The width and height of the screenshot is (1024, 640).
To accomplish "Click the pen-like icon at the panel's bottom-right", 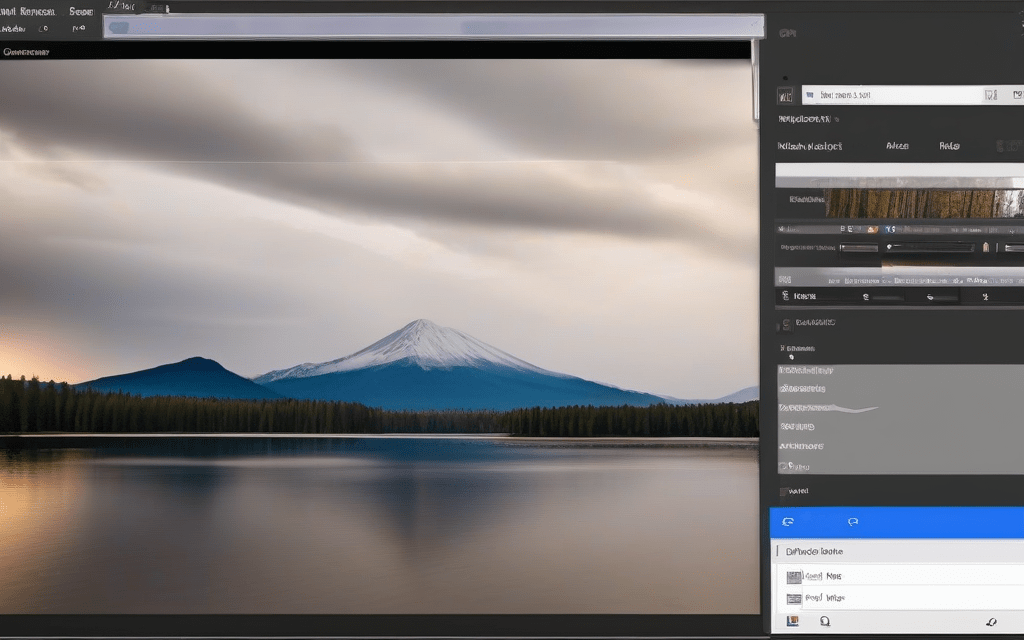I will 993,622.
